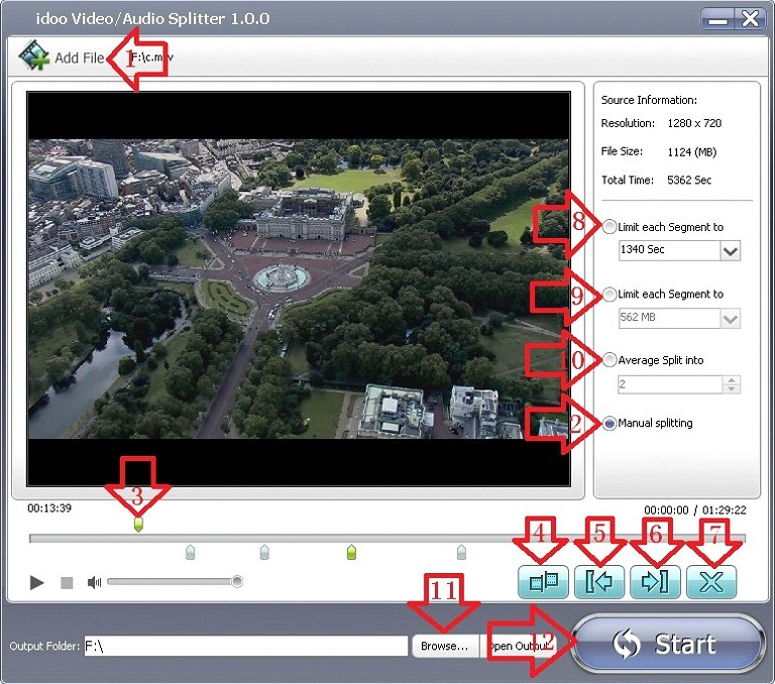Viewport: 775px width, 684px height.
Task: Expand the 562 MB dropdown
Action: pyautogui.click(x=730, y=319)
